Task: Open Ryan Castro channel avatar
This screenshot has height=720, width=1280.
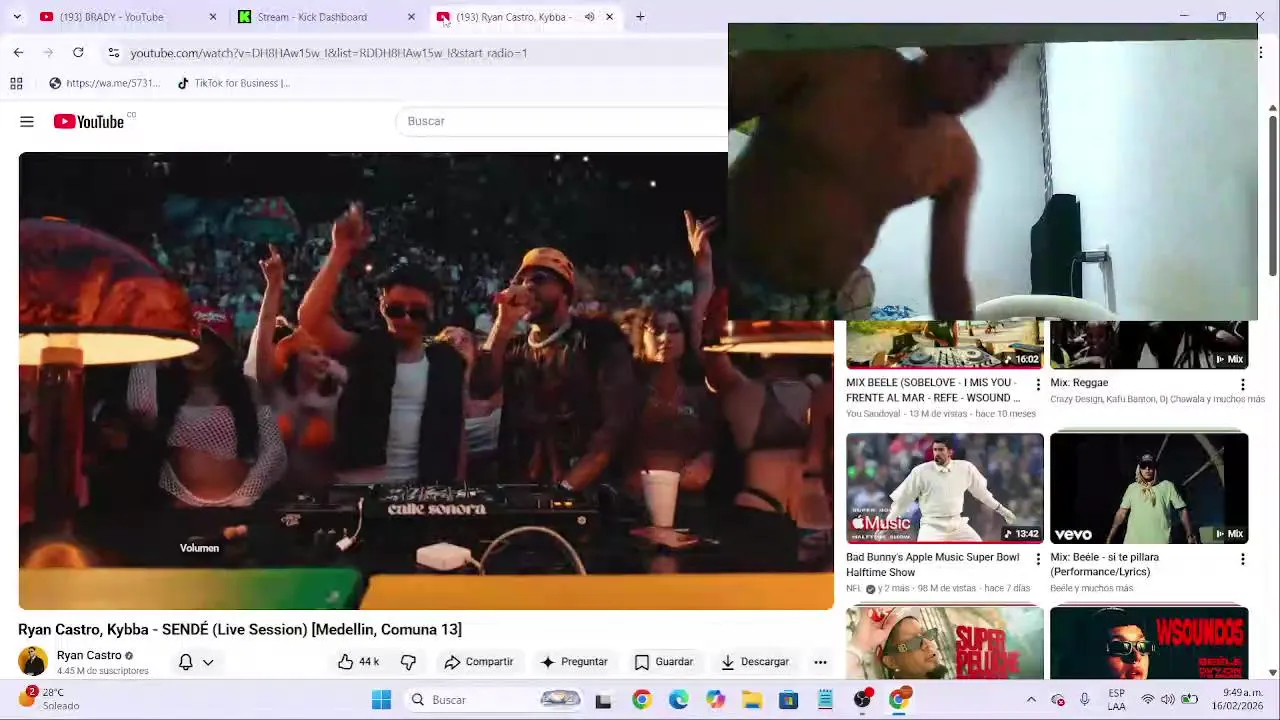Action: (x=32, y=662)
